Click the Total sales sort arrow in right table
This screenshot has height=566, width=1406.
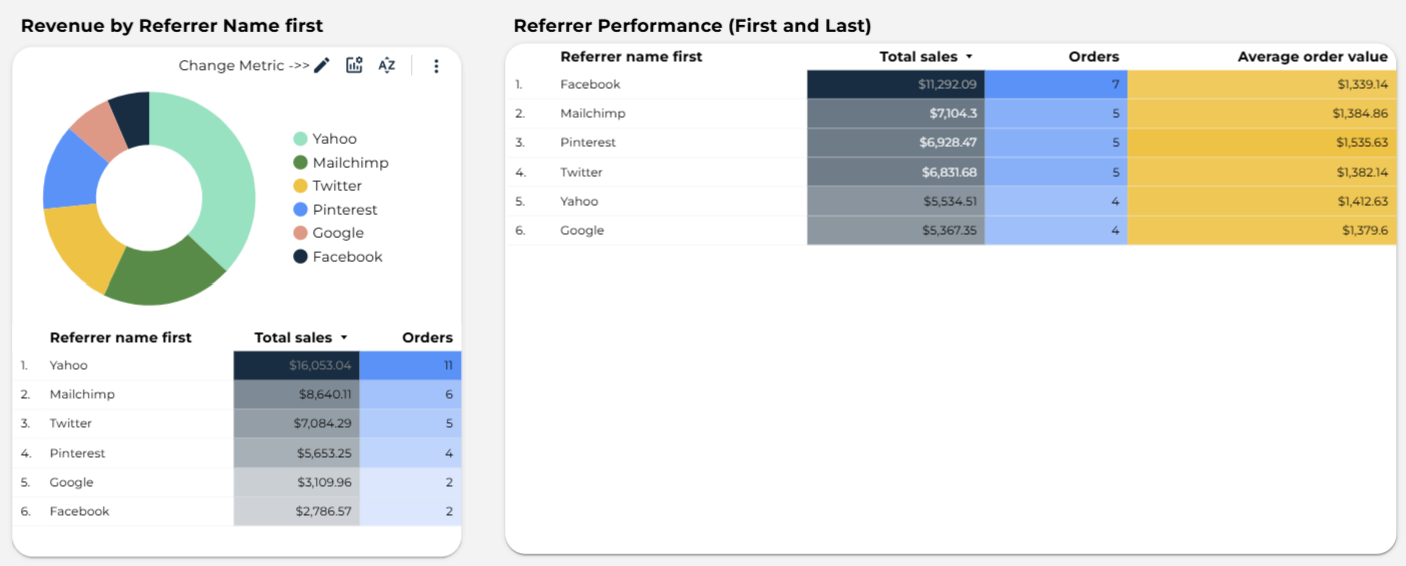pos(969,58)
